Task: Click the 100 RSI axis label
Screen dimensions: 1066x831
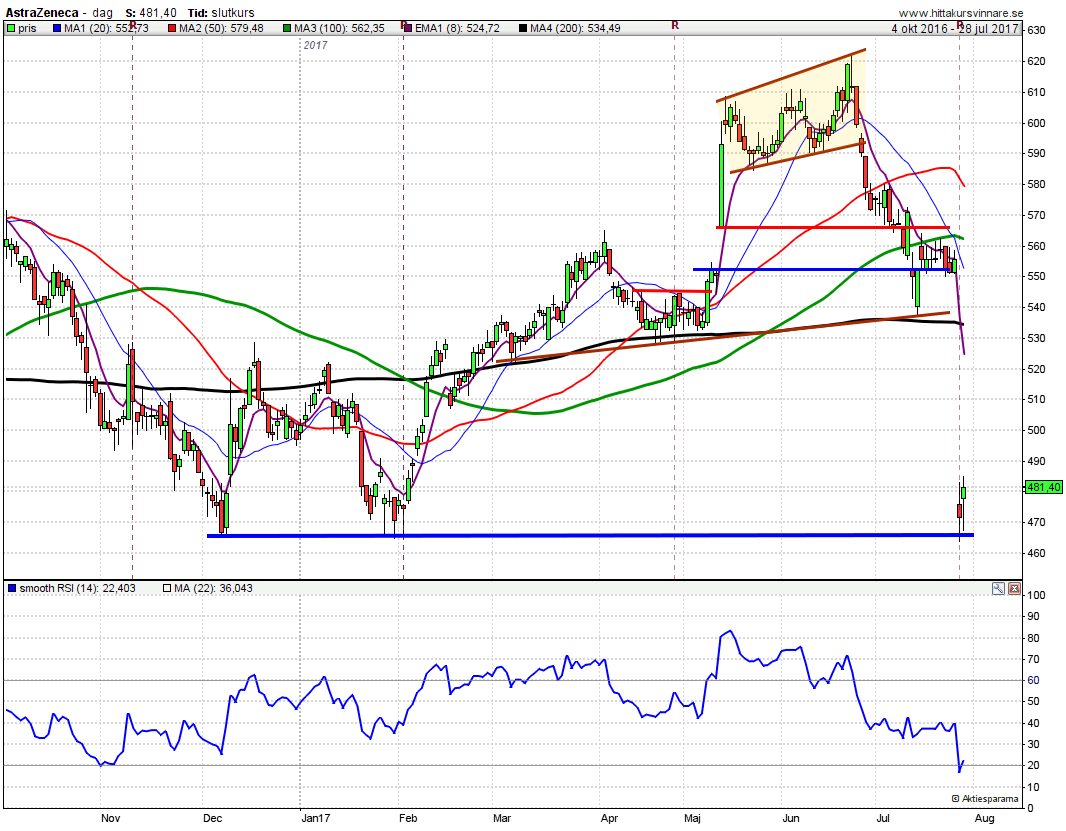Action: click(1036, 595)
